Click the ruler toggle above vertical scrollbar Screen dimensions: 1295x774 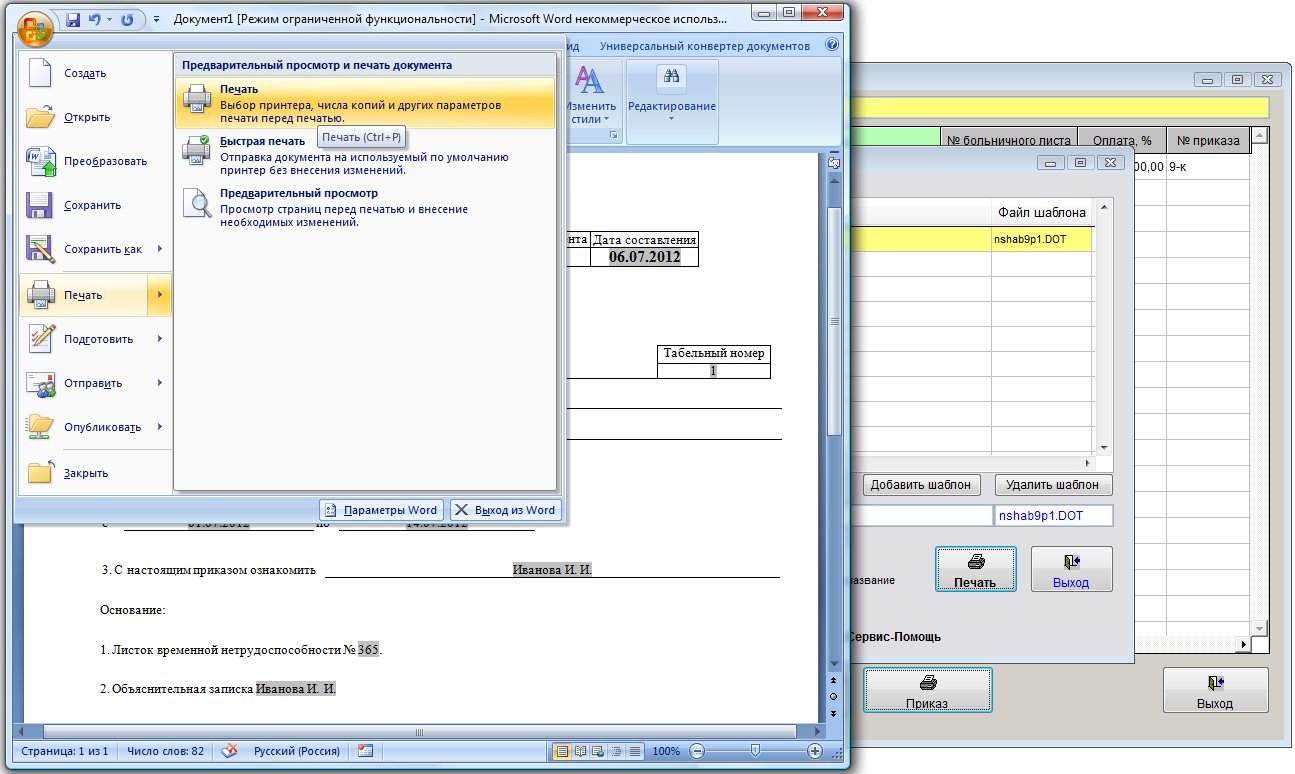tap(835, 164)
